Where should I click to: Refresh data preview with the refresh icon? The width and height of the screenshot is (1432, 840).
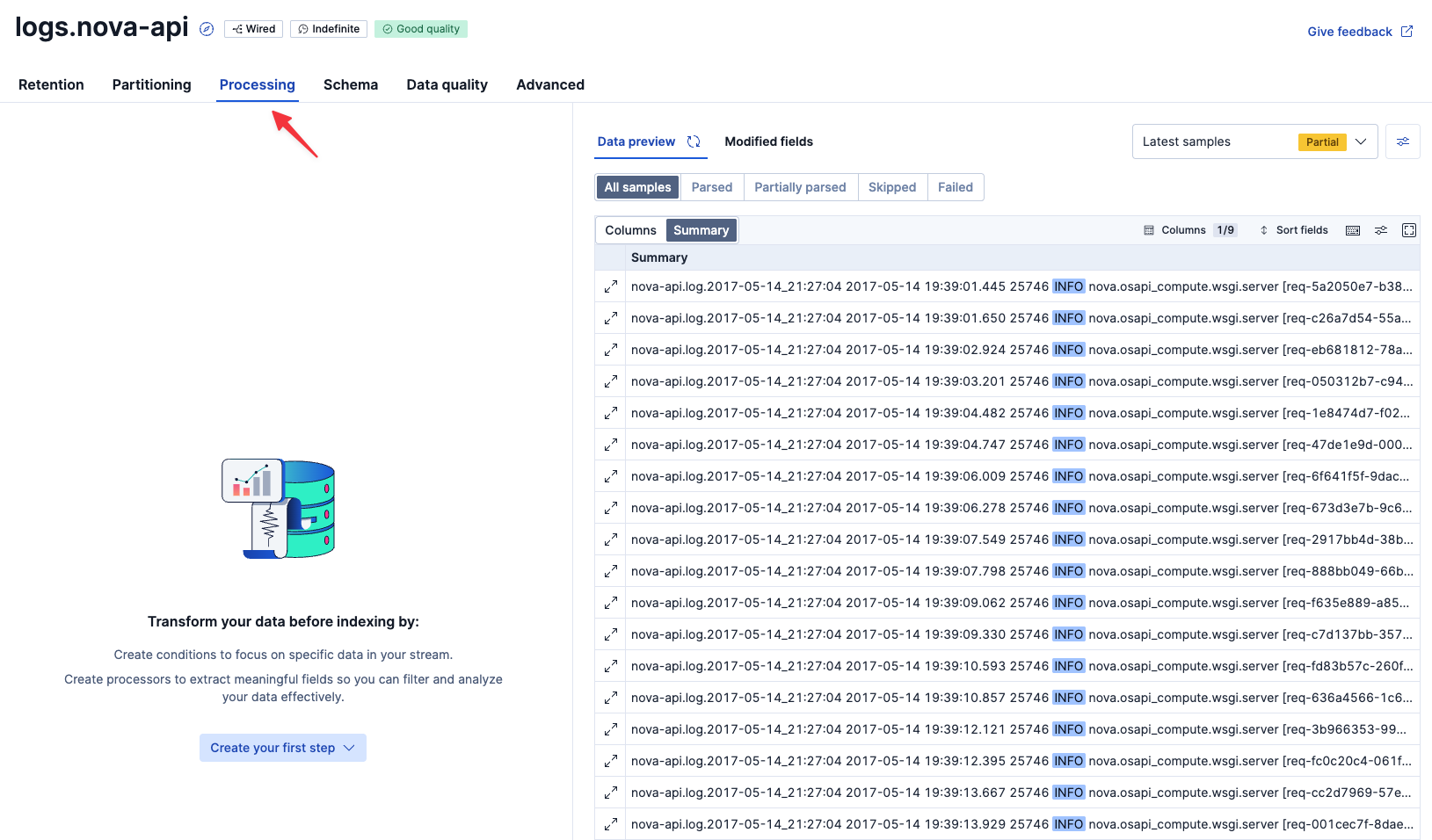pos(694,141)
